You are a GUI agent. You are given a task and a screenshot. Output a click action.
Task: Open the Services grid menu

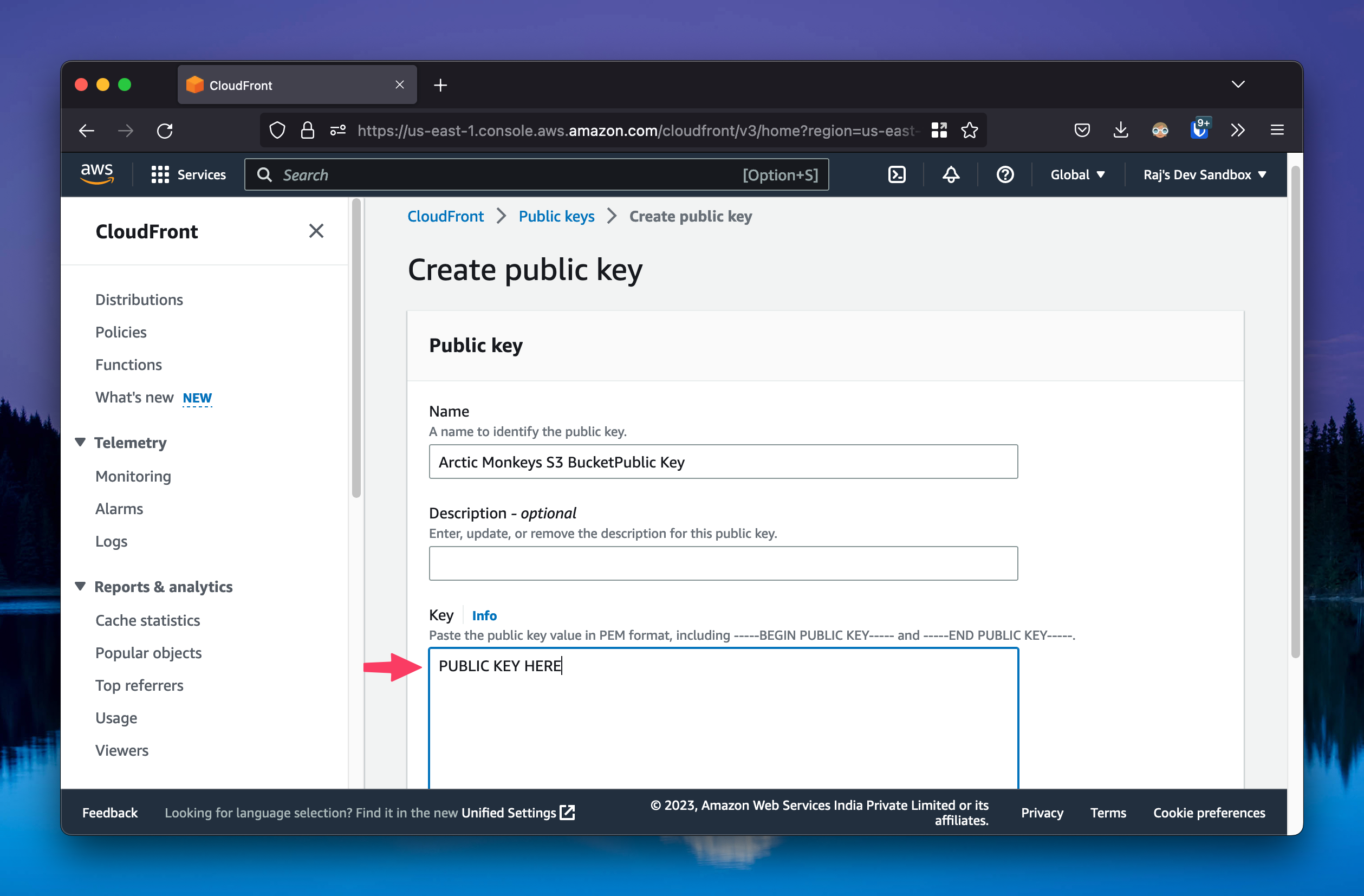point(188,174)
